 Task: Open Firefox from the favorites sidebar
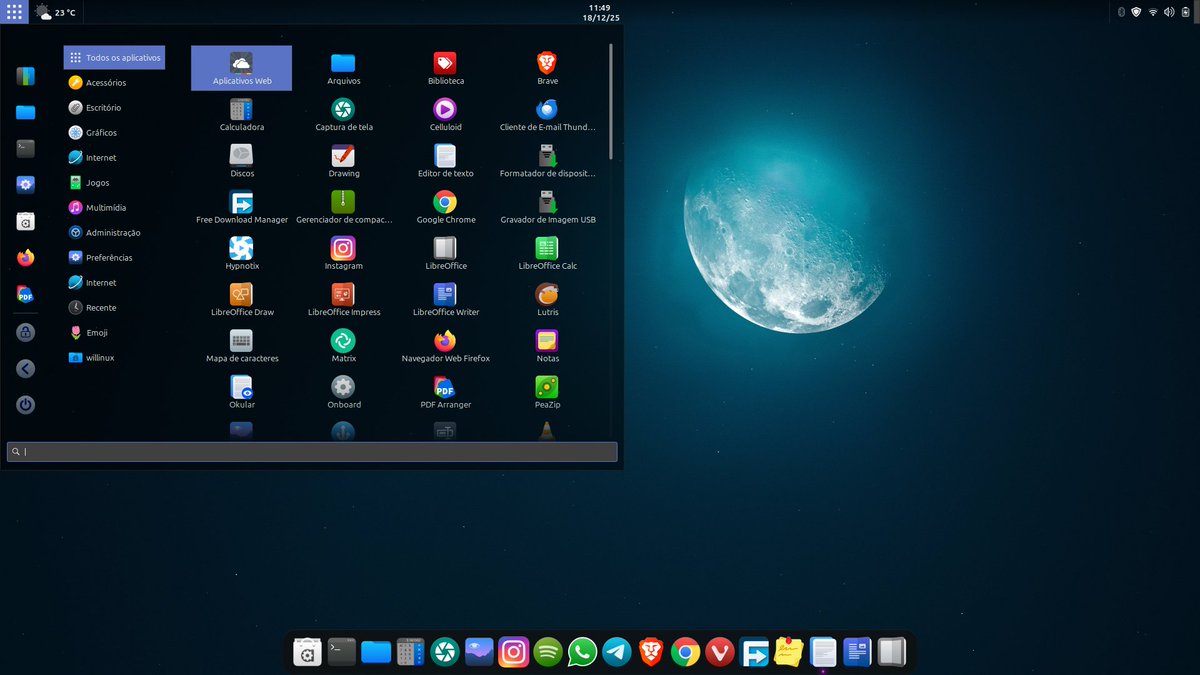coord(26,258)
